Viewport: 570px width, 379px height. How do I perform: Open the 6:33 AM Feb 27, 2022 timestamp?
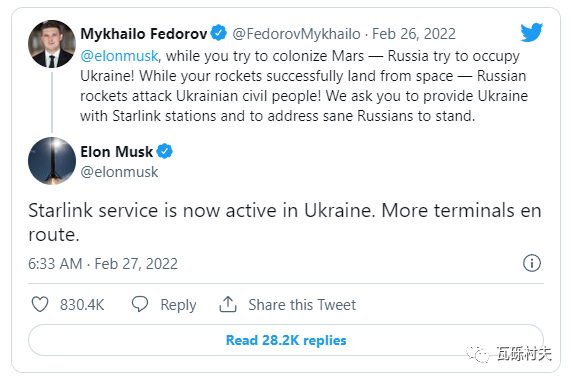[103, 263]
